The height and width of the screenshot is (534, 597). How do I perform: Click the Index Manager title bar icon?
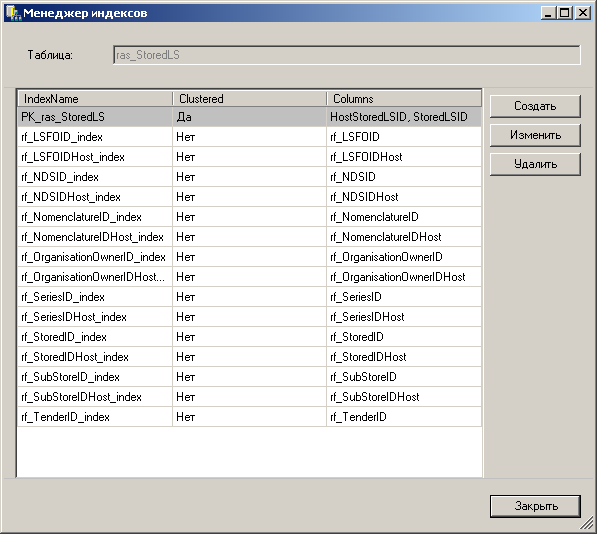(13, 13)
